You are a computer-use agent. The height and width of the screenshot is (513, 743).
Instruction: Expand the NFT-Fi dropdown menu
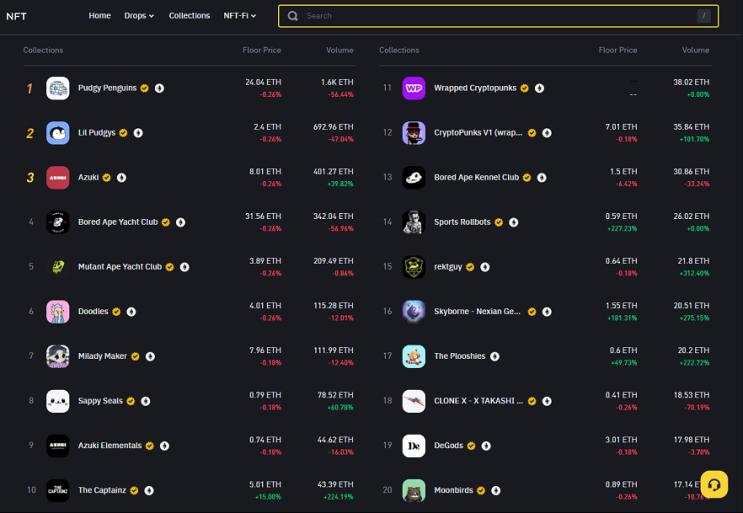(x=240, y=16)
